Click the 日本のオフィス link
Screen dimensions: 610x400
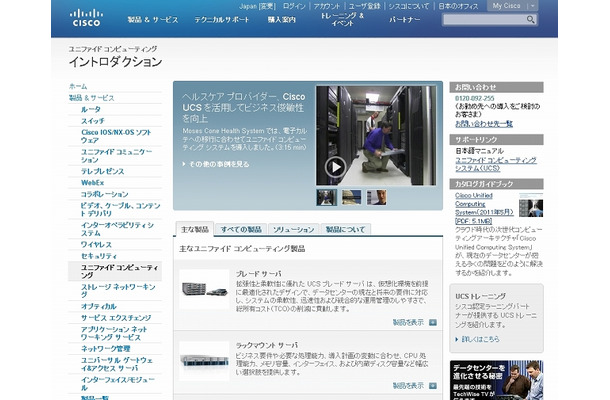pyautogui.click(x=458, y=6)
